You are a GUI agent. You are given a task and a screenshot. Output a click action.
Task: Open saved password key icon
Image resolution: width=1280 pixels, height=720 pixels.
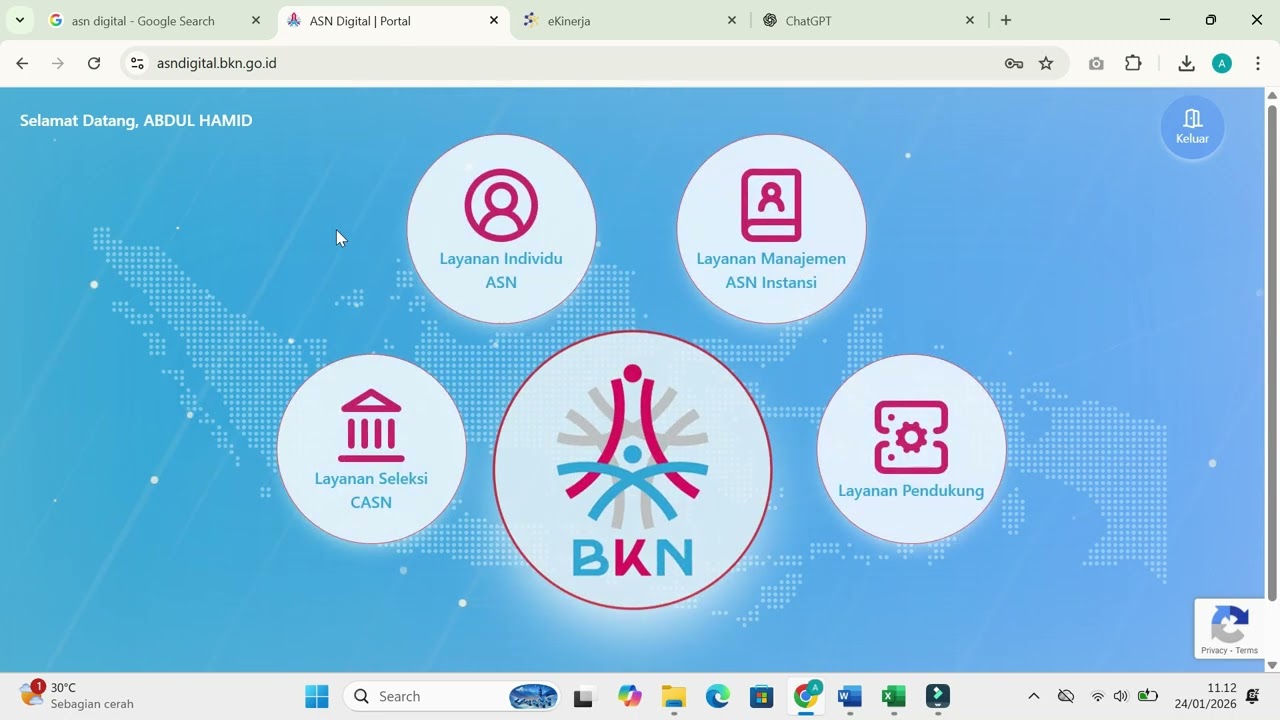coord(1014,63)
